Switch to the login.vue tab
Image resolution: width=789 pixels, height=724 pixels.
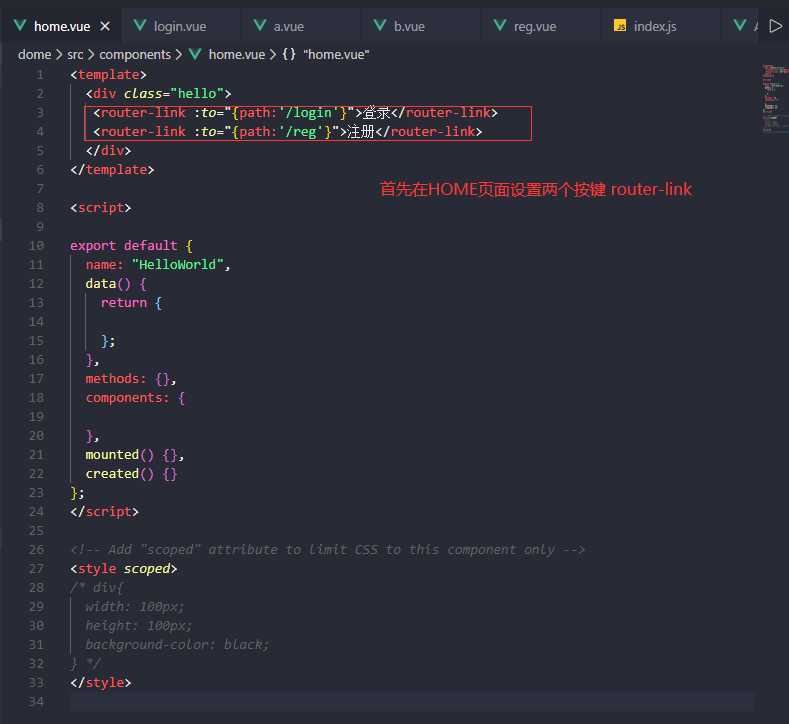coord(180,26)
